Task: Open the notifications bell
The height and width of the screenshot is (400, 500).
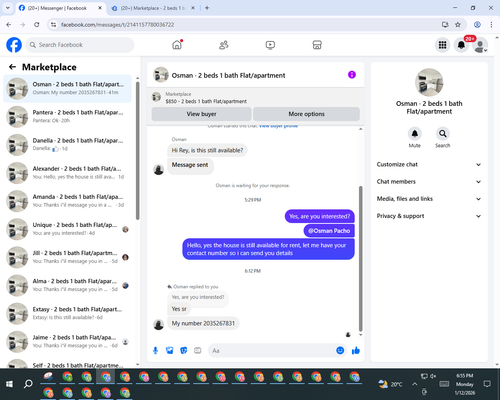Action: point(461,45)
